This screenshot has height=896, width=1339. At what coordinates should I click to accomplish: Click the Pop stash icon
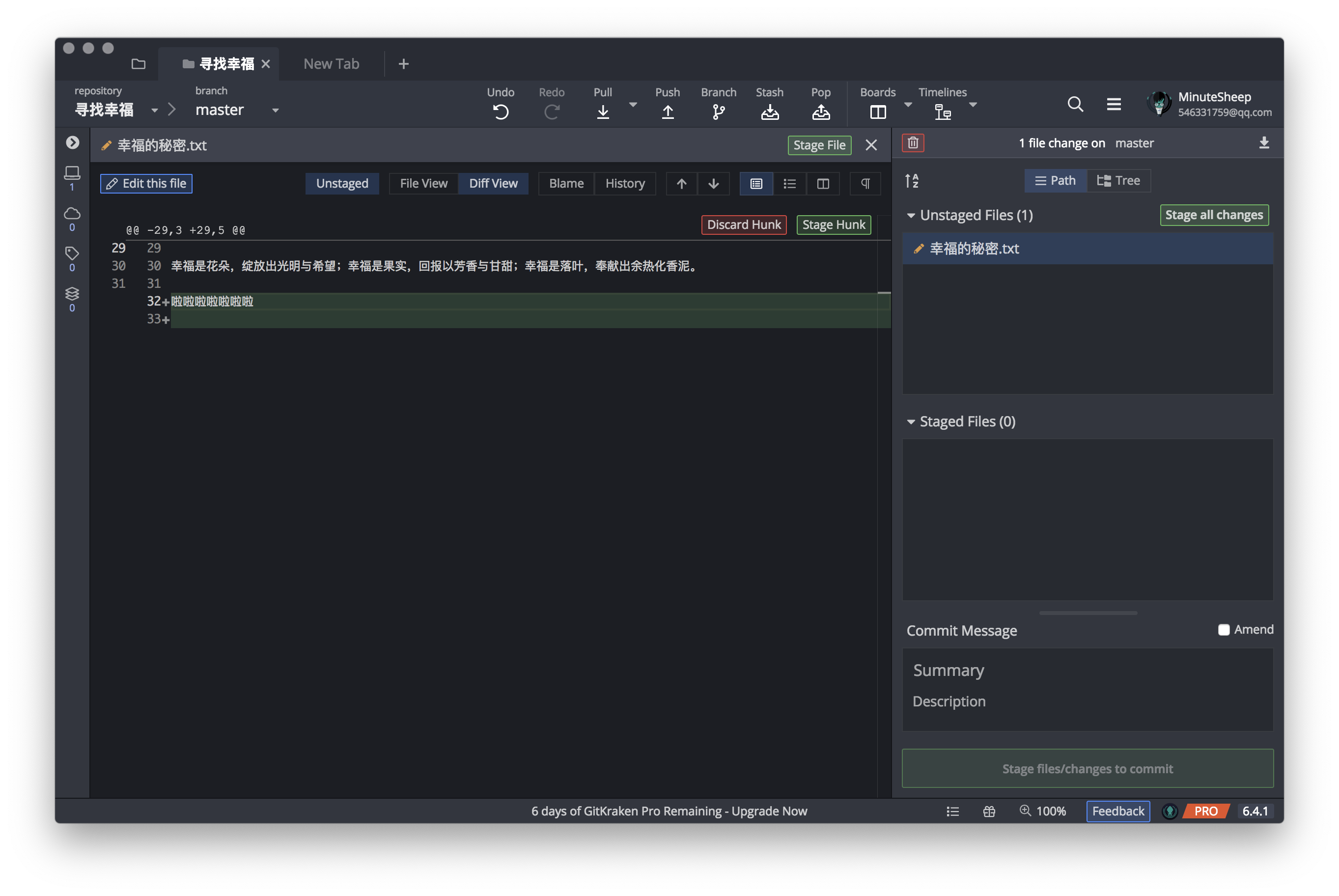click(x=820, y=112)
